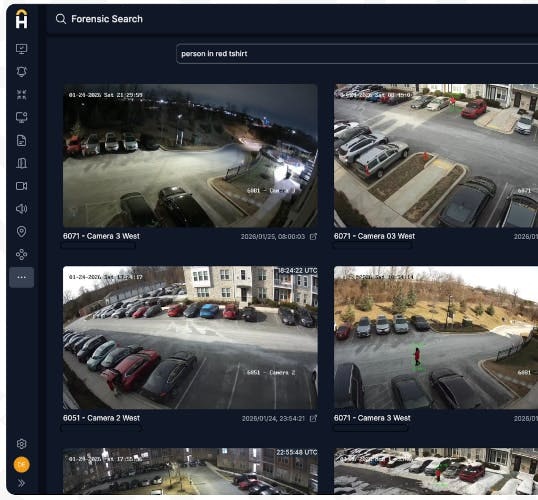The image size is (538, 500).
Task: Click the 'person in red tshirt' search field
Action: (357, 54)
